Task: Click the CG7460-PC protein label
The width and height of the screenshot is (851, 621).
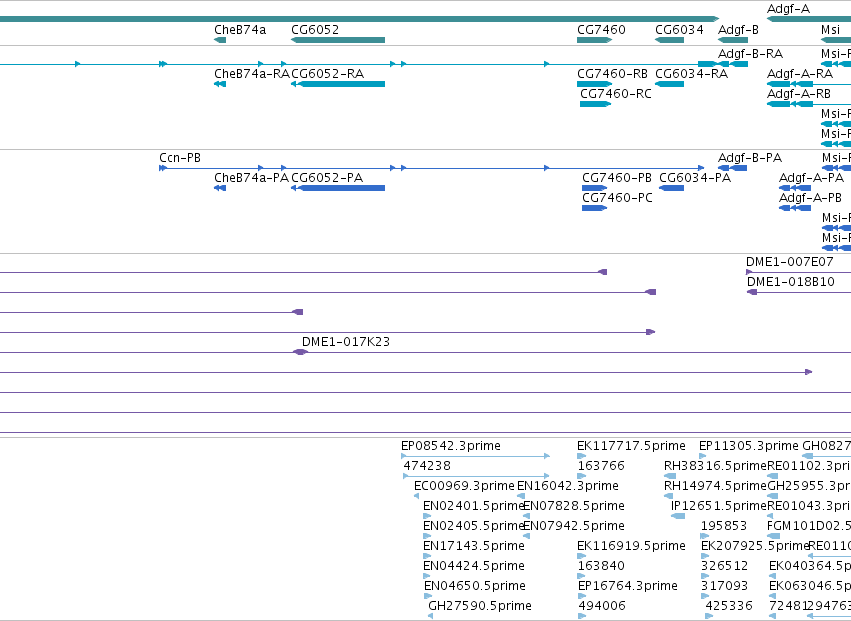Action: coord(618,198)
